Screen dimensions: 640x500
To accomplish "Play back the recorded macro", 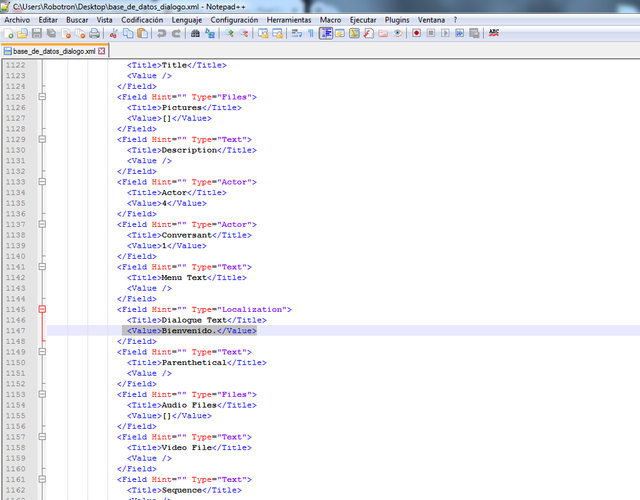I will tap(445, 33).
